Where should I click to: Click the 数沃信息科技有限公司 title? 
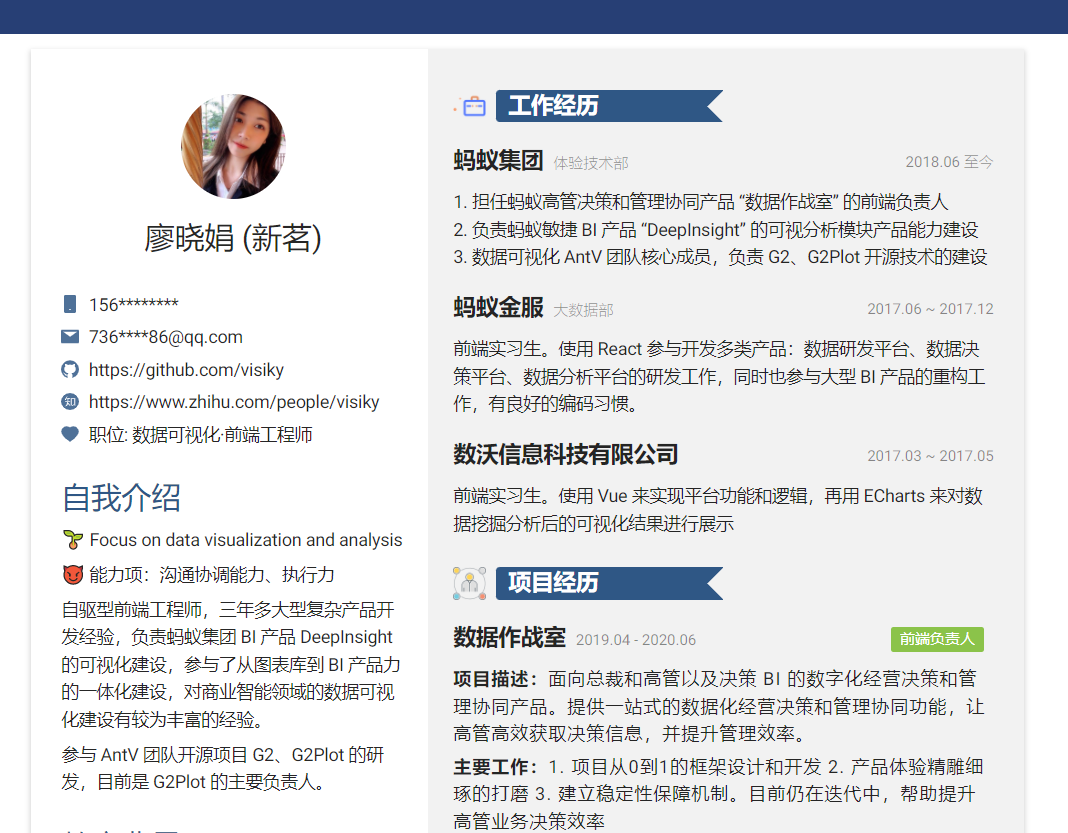point(566,454)
